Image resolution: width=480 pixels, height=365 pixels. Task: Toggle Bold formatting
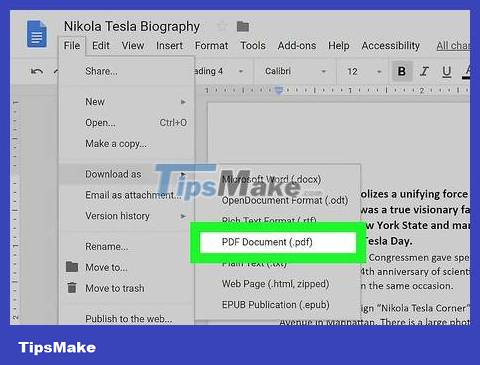pyautogui.click(x=402, y=71)
